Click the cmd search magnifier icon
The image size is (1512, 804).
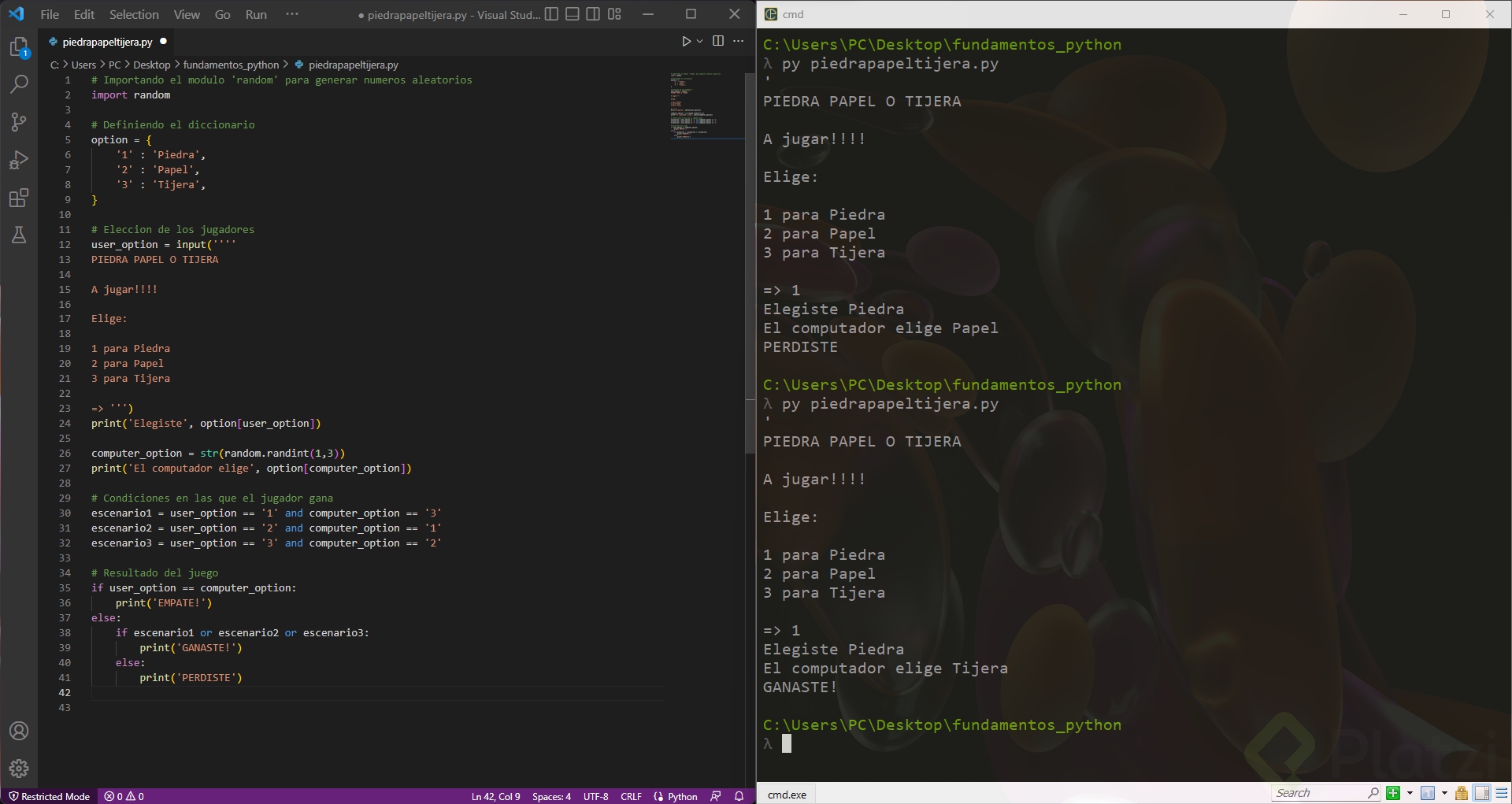tap(1373, 793)
